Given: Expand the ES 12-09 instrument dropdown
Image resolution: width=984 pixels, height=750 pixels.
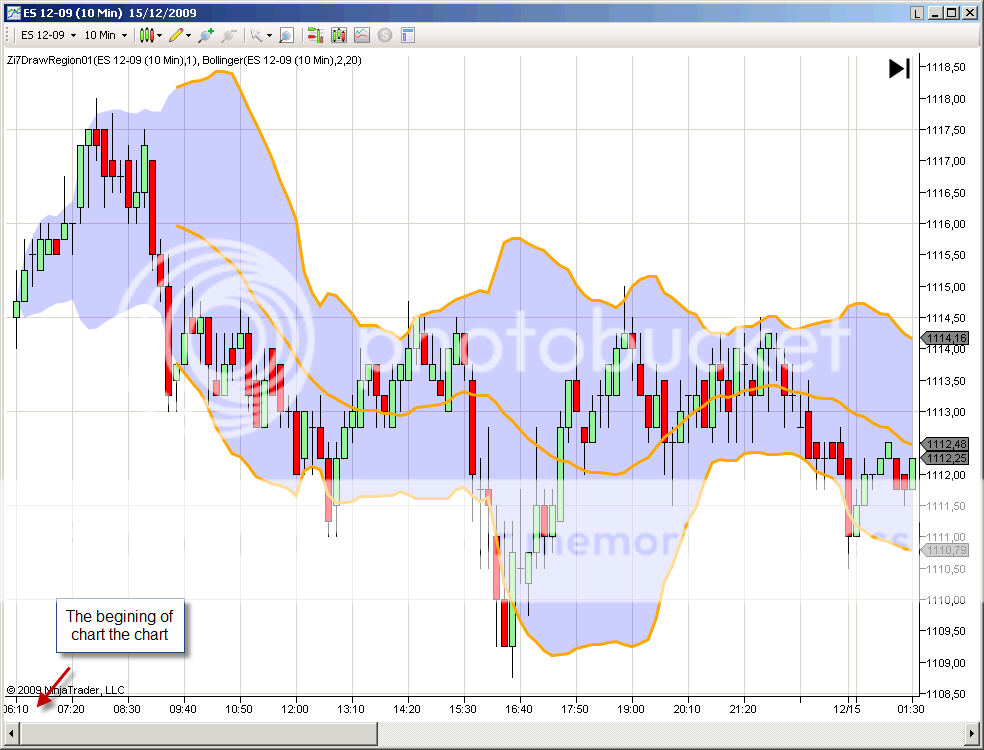Looking at the screenshot, I should [x=48, y=35].
